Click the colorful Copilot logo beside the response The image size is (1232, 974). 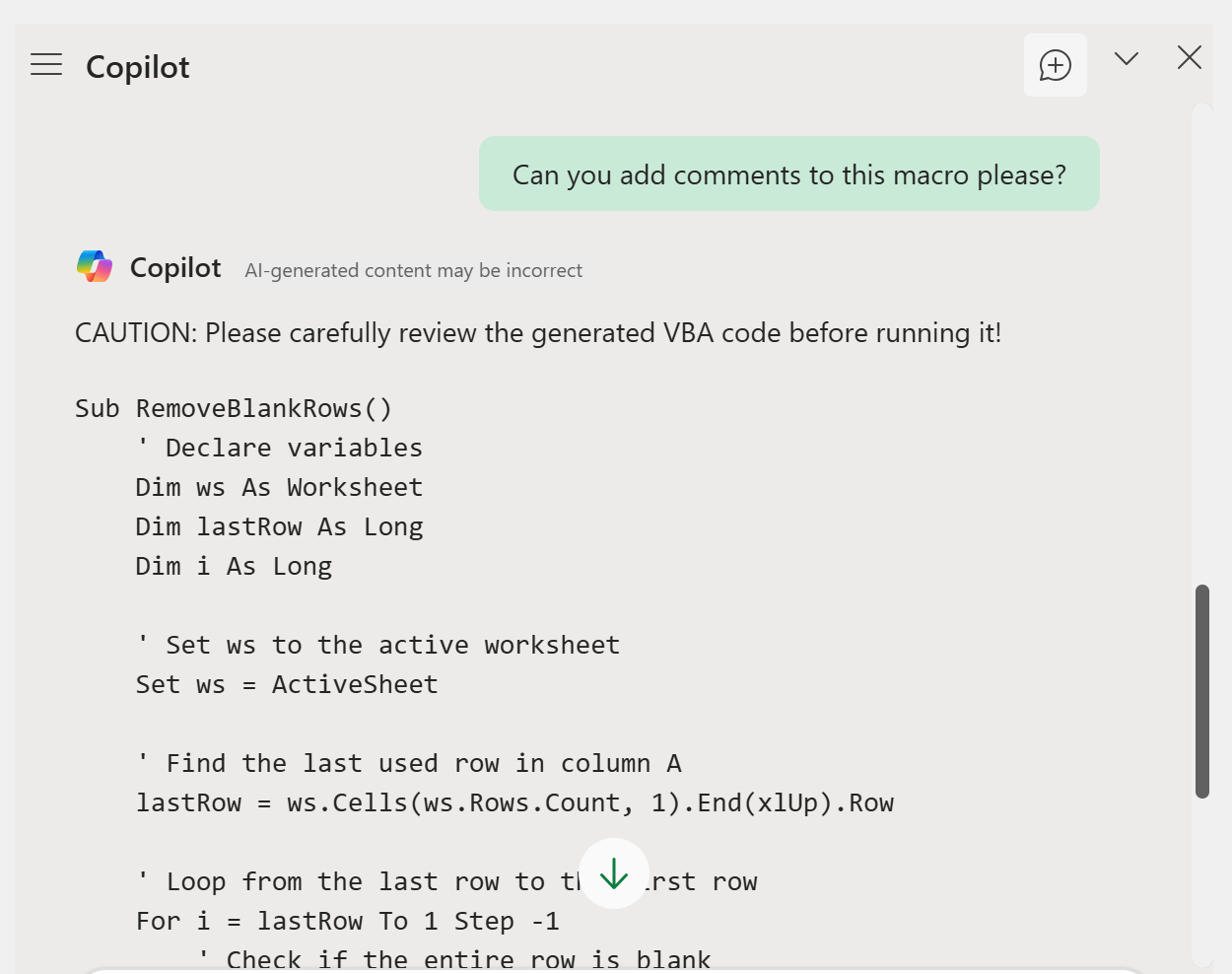click(x=95, y=266)
